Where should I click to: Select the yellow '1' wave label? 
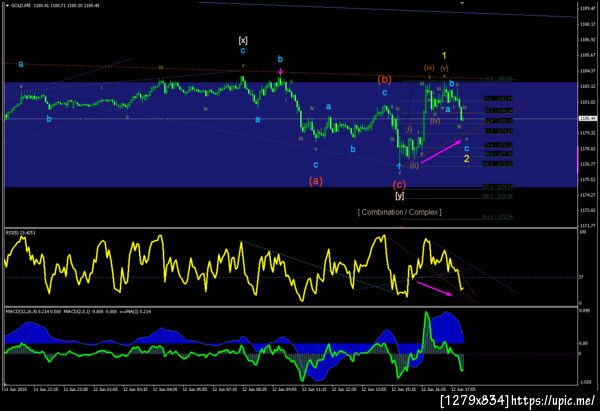pos(444,56)
